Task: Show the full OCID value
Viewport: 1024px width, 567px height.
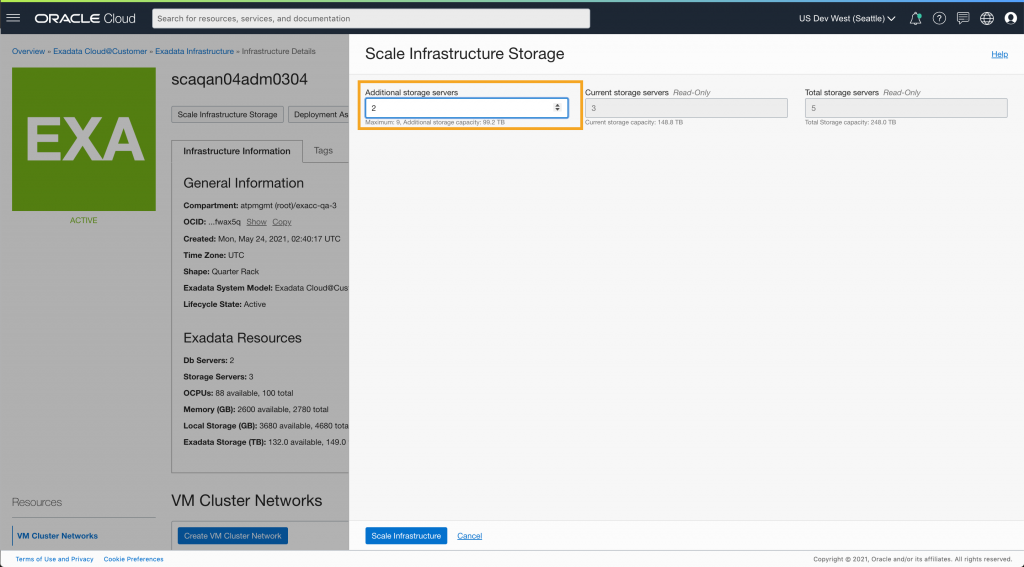Action: pyautogui.click(x=256, y=222)
